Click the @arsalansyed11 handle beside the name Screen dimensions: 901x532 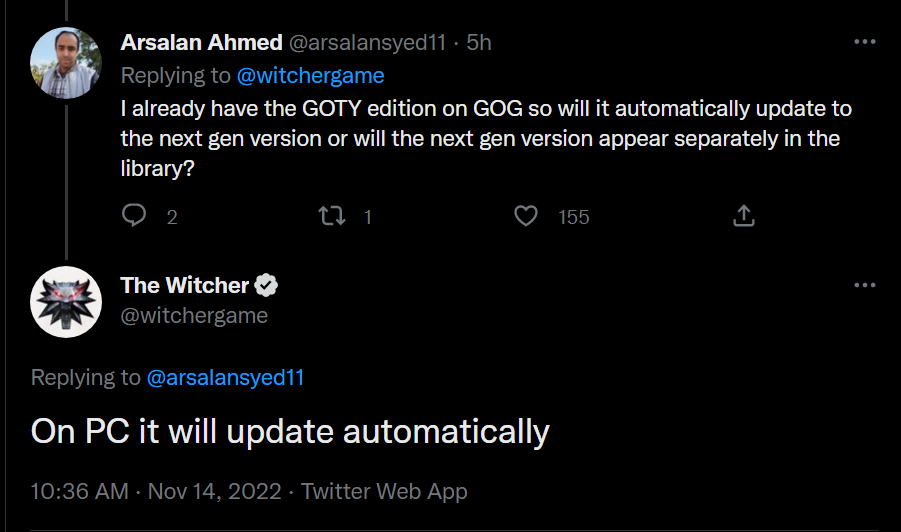[368, 42]
